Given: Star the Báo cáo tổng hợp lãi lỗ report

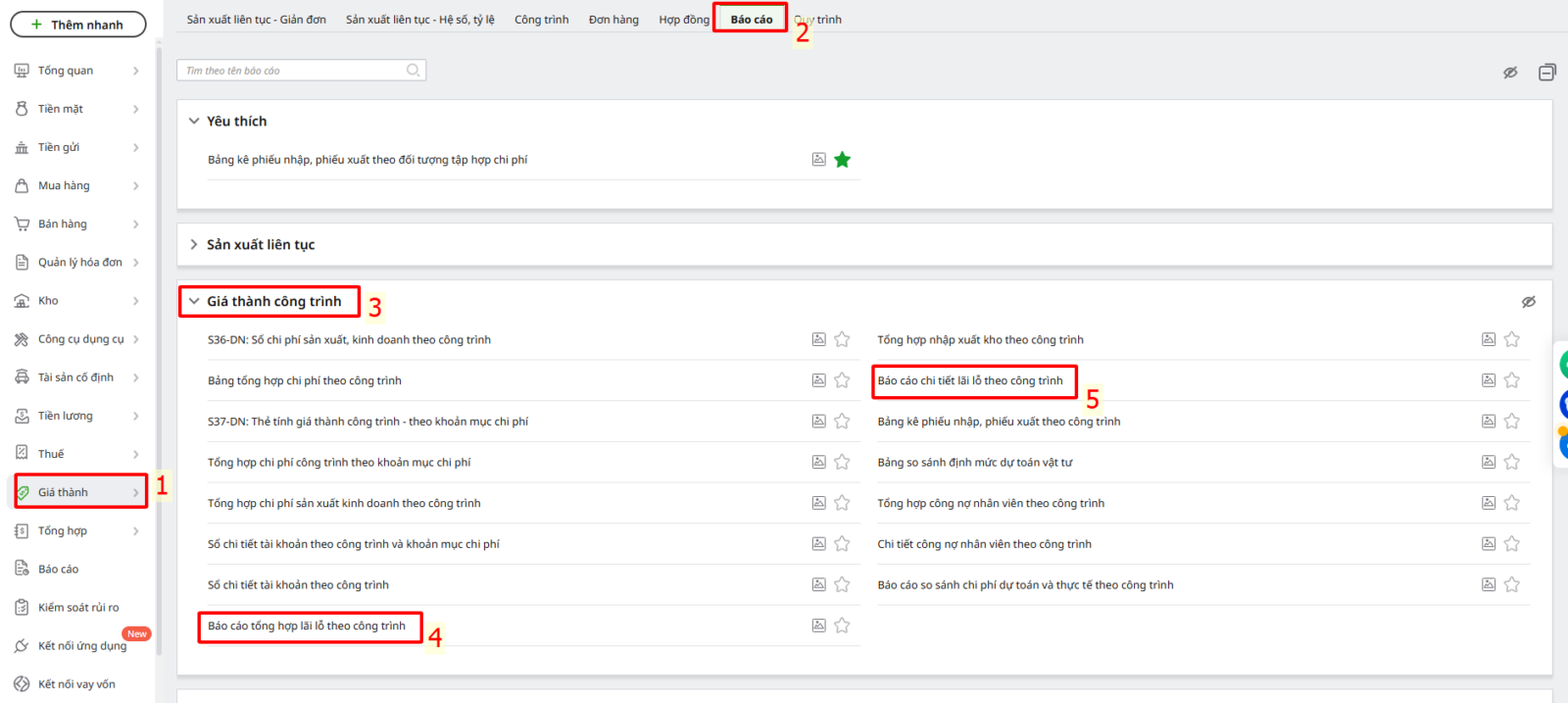Looking at the screenshot, I should coord(842,626).
